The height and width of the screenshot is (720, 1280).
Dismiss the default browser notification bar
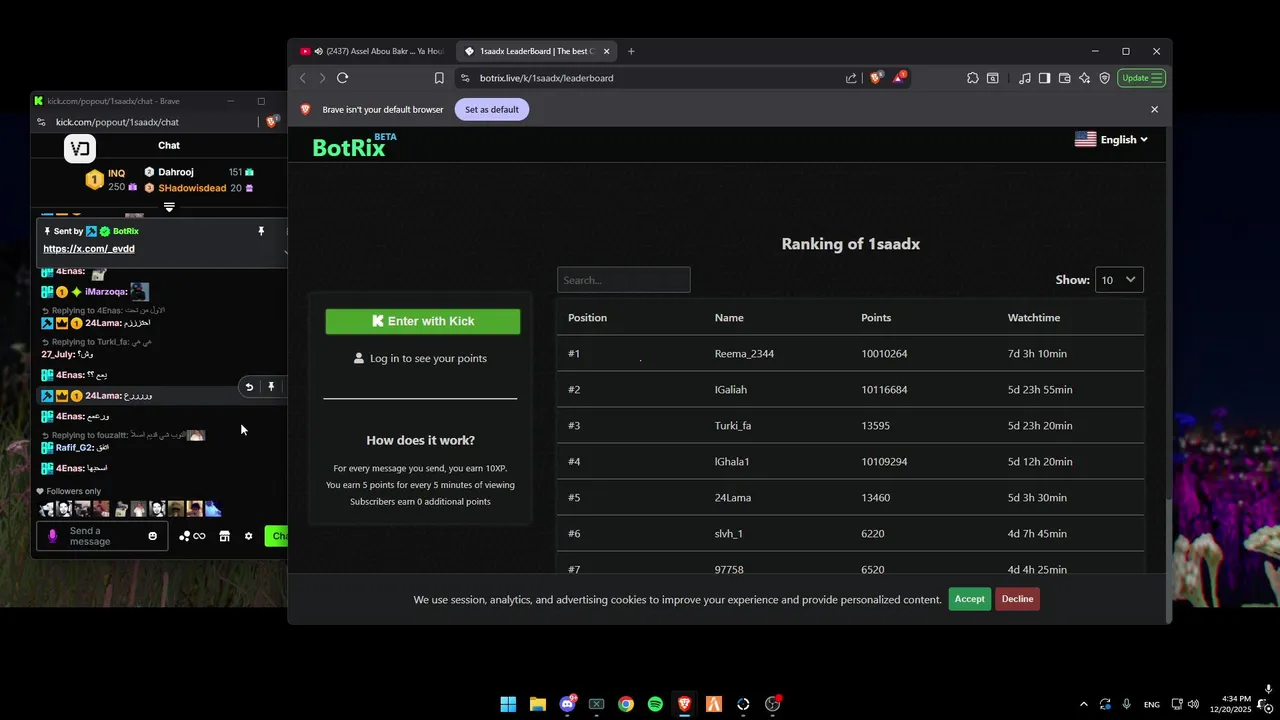(1154, 109)
